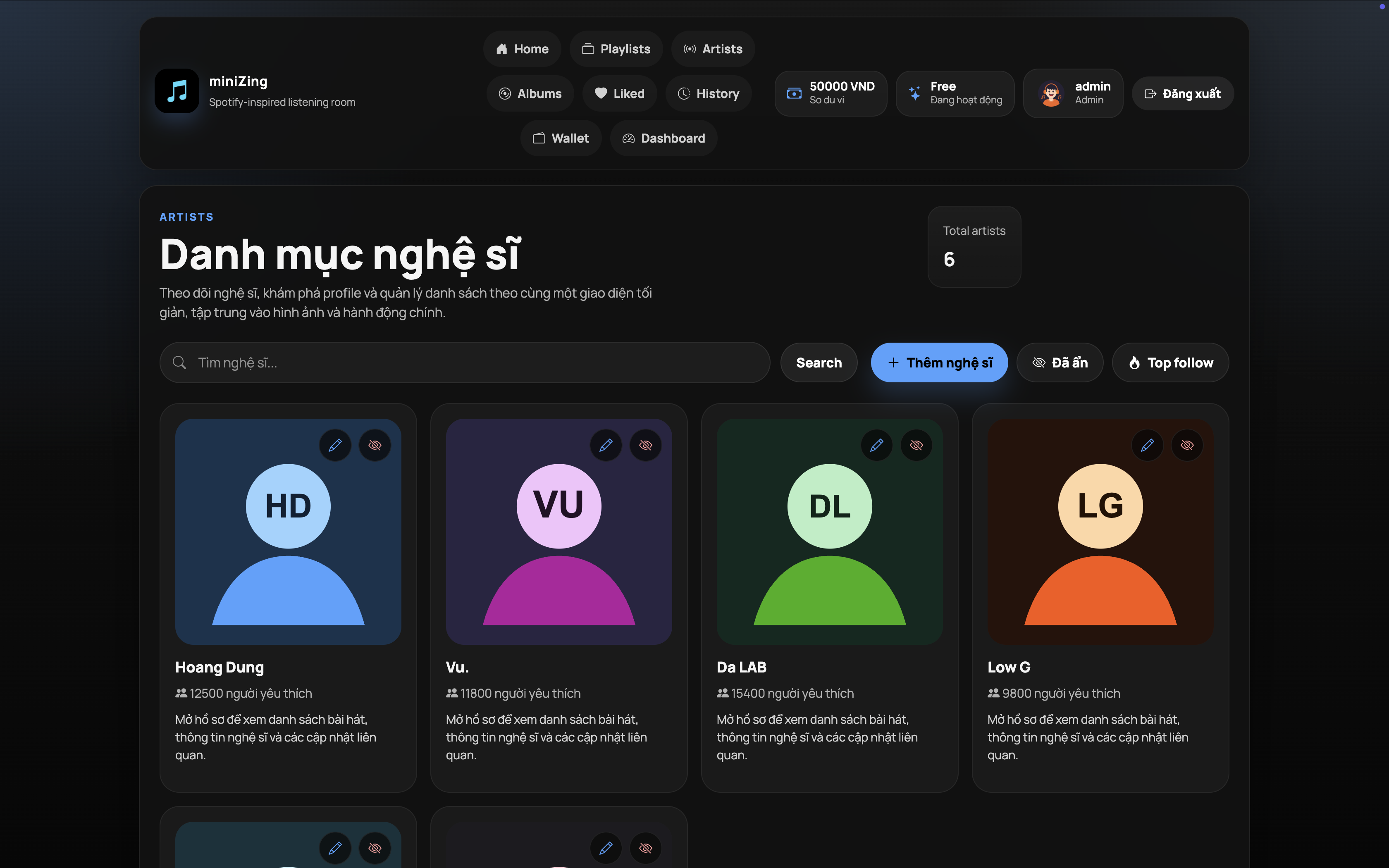Hide Low G with eye-slash icon
Image resolution: width=1389 pixels, height=868 pixels.
click(x=1187, y=445)
